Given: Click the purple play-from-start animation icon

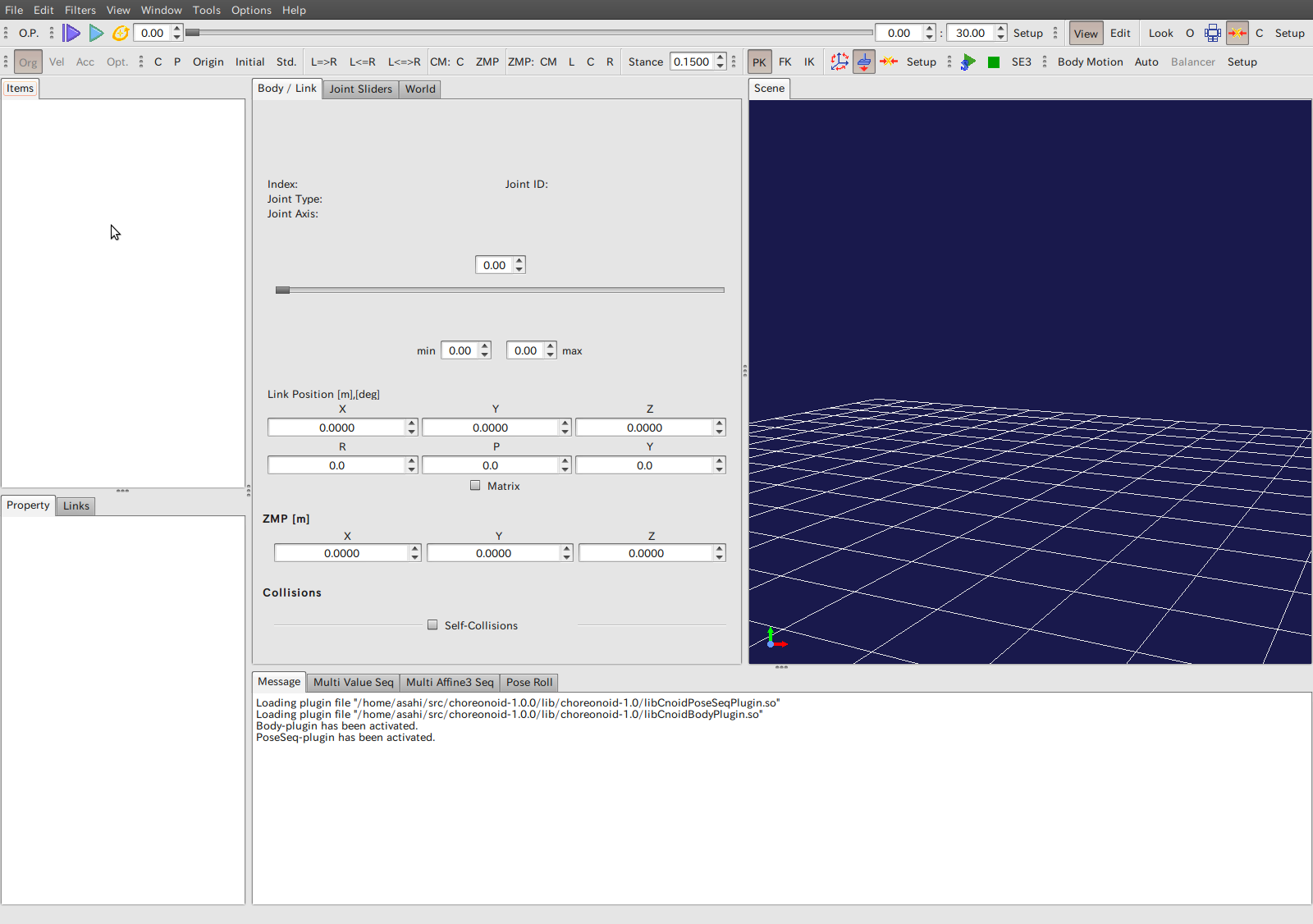Looking at the screenshot, I should click(71, 33).
